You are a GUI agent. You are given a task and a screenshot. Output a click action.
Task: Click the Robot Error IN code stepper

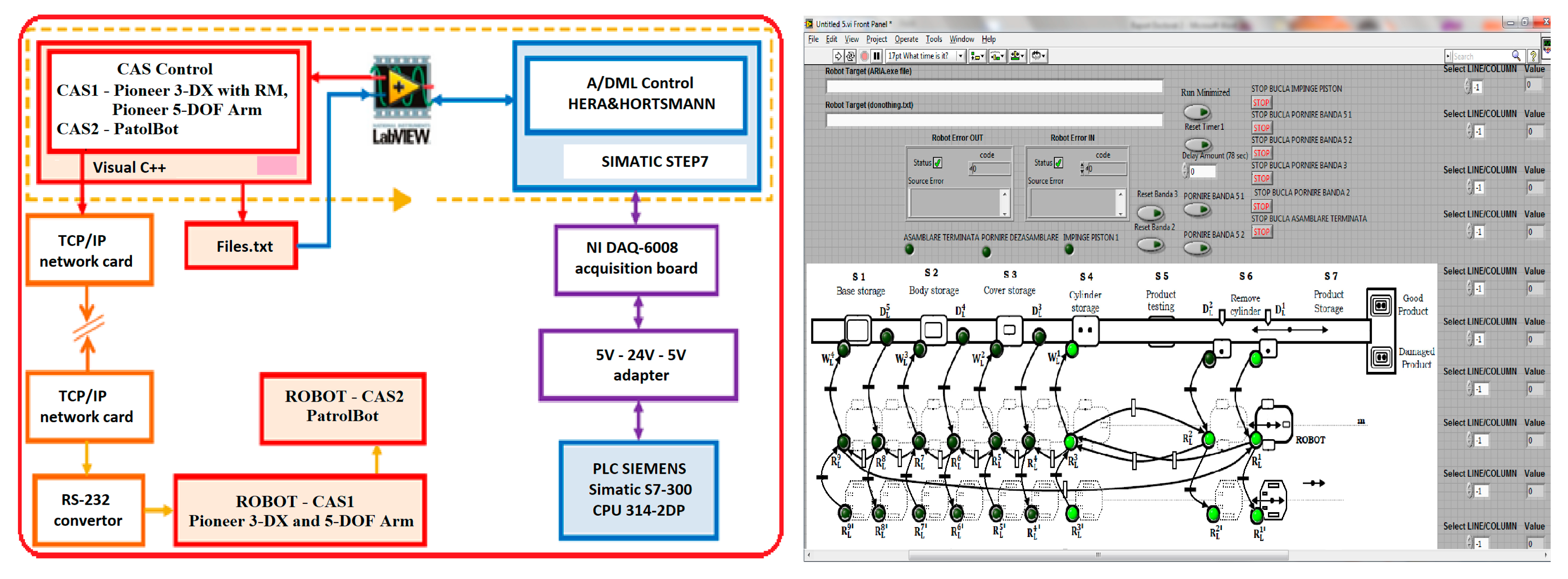[1081, 169]
